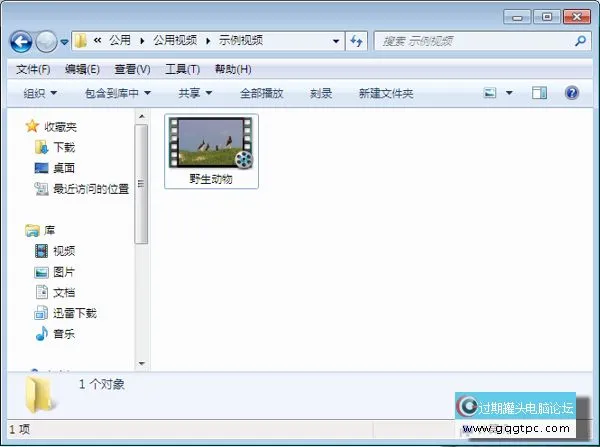
Task: Close the explorer window
Action: tap(577, 17)
